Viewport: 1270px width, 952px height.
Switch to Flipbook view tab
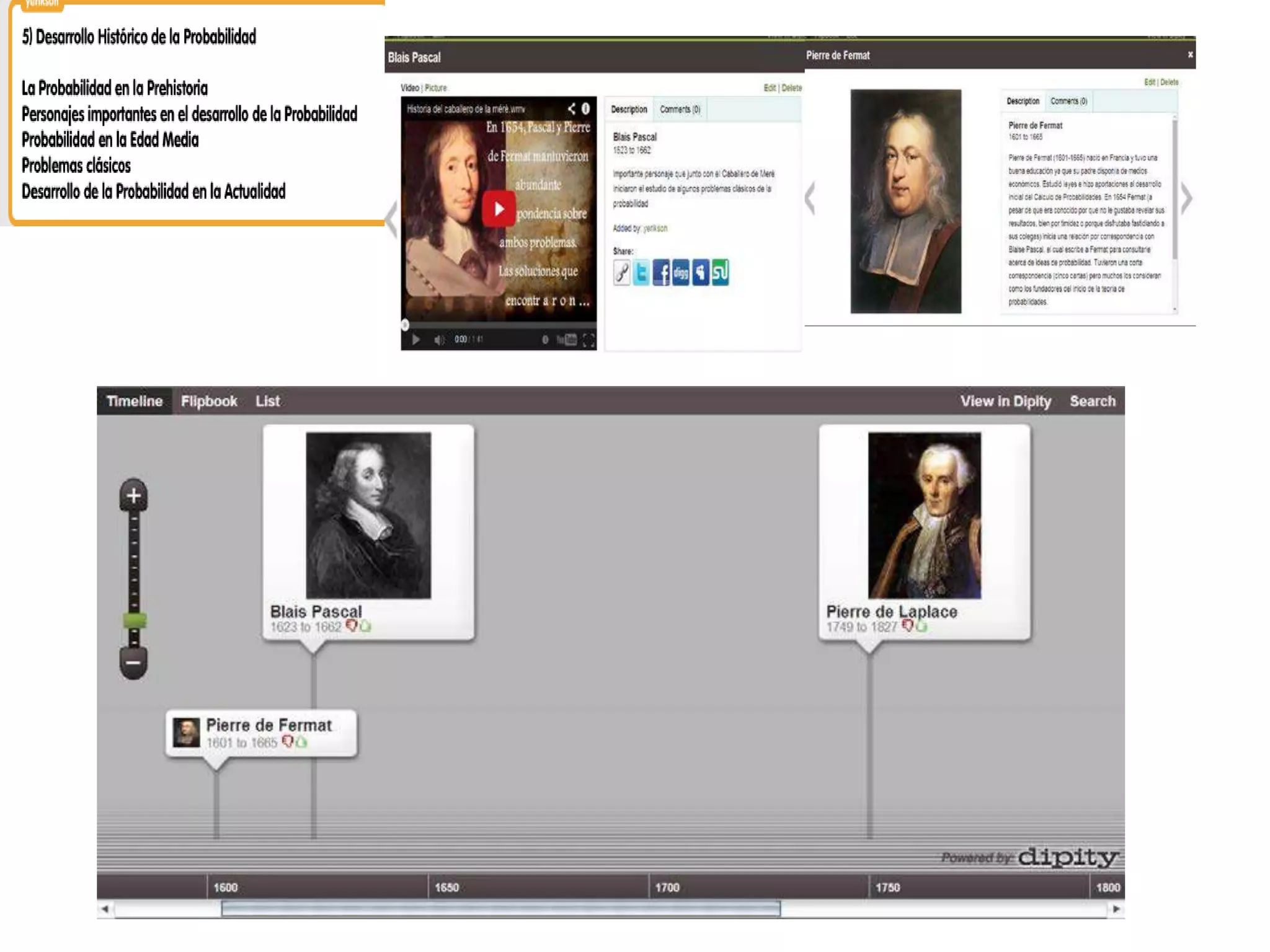pos(209,401)
